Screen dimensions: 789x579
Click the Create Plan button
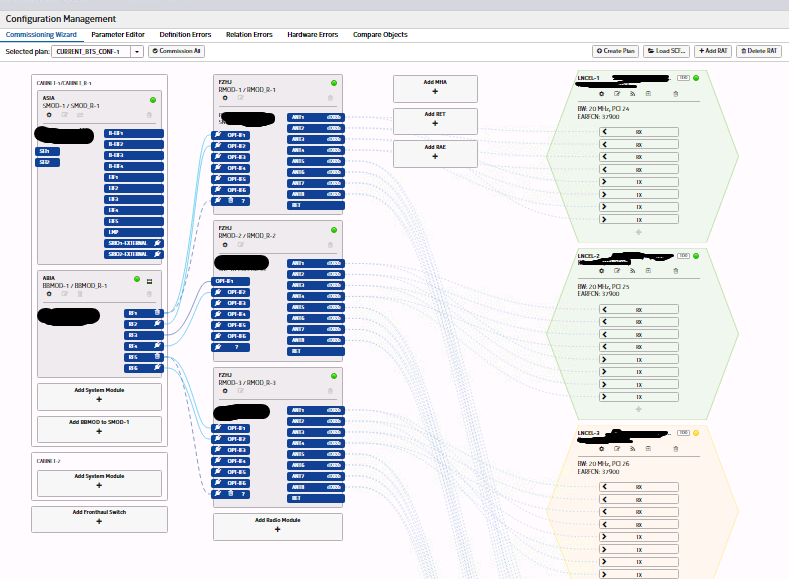pyautogui.click(x=615, y=51)
